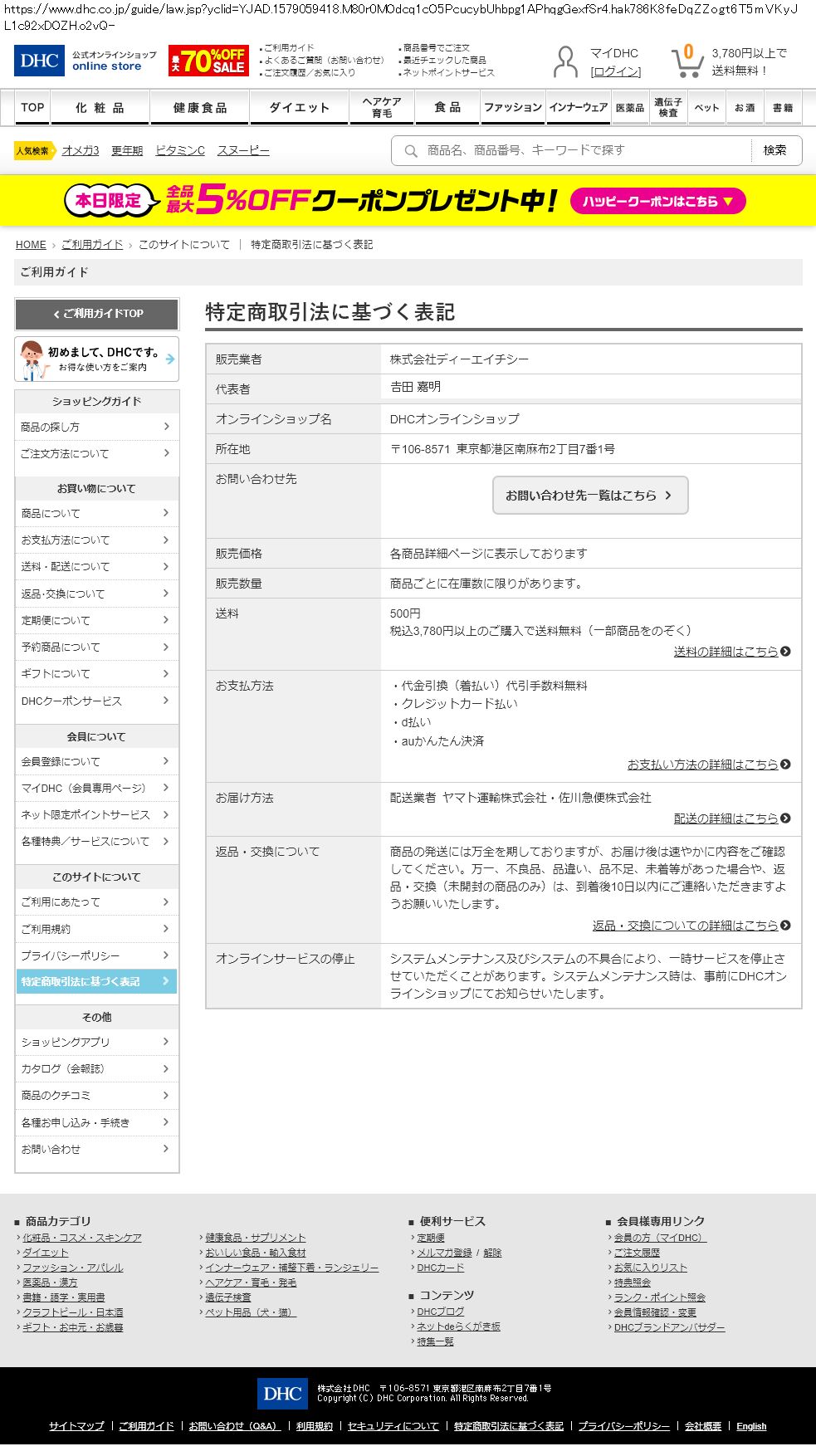Viewport: 816px width, 1456px height.
Task: Select the 健康食品 navigation tab
Action: [x=199, y=108]
